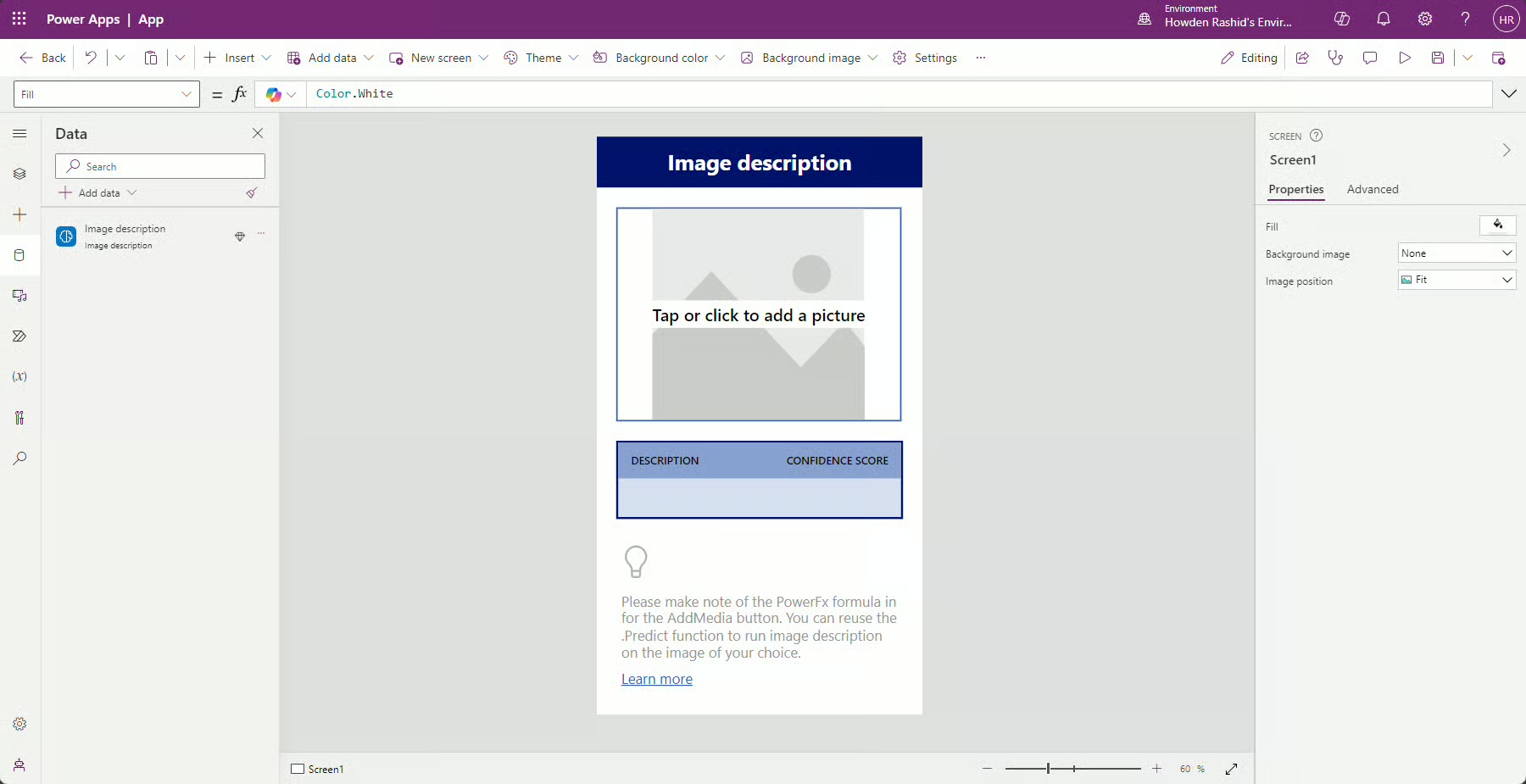Expand the paste options arrow
Screen dimensions: 1526x784
point(180,58)
